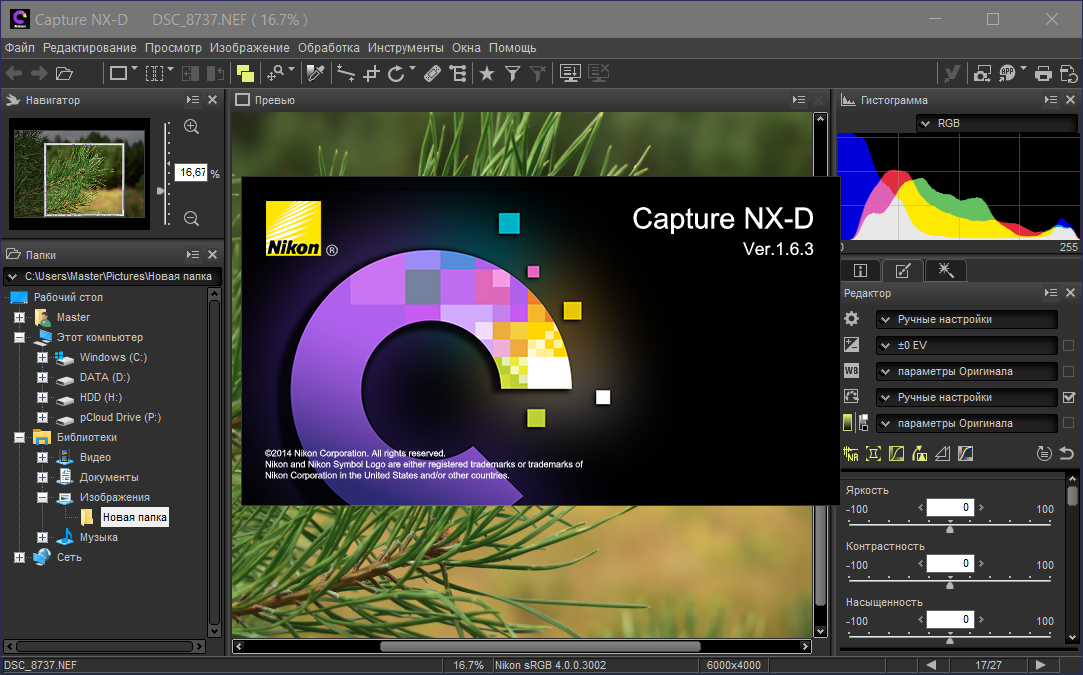The image size is (1083, 675).
Task: Enable the exposure compensation ±0 EV checkbox
Action: pos(1068,345)
